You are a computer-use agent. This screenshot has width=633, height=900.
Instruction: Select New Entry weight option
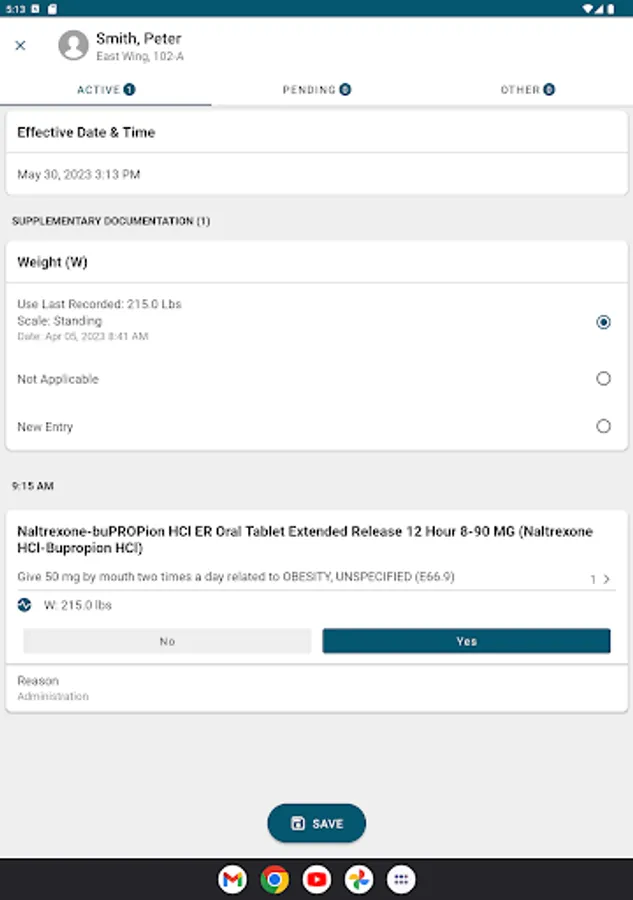[x=603, y=426]
